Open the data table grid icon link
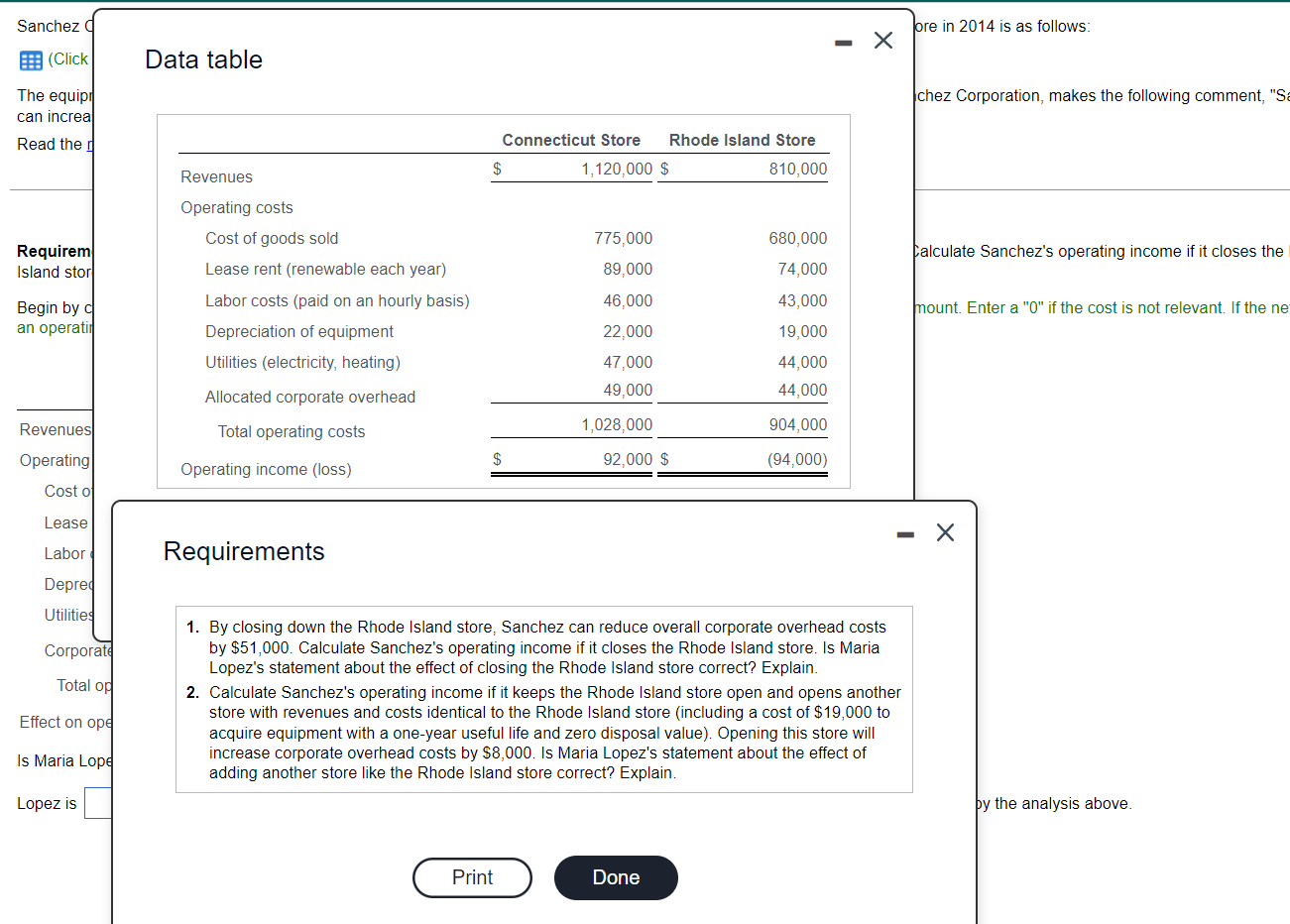Viewport: 1290px width, 924px height. click(x=31, y=59)
